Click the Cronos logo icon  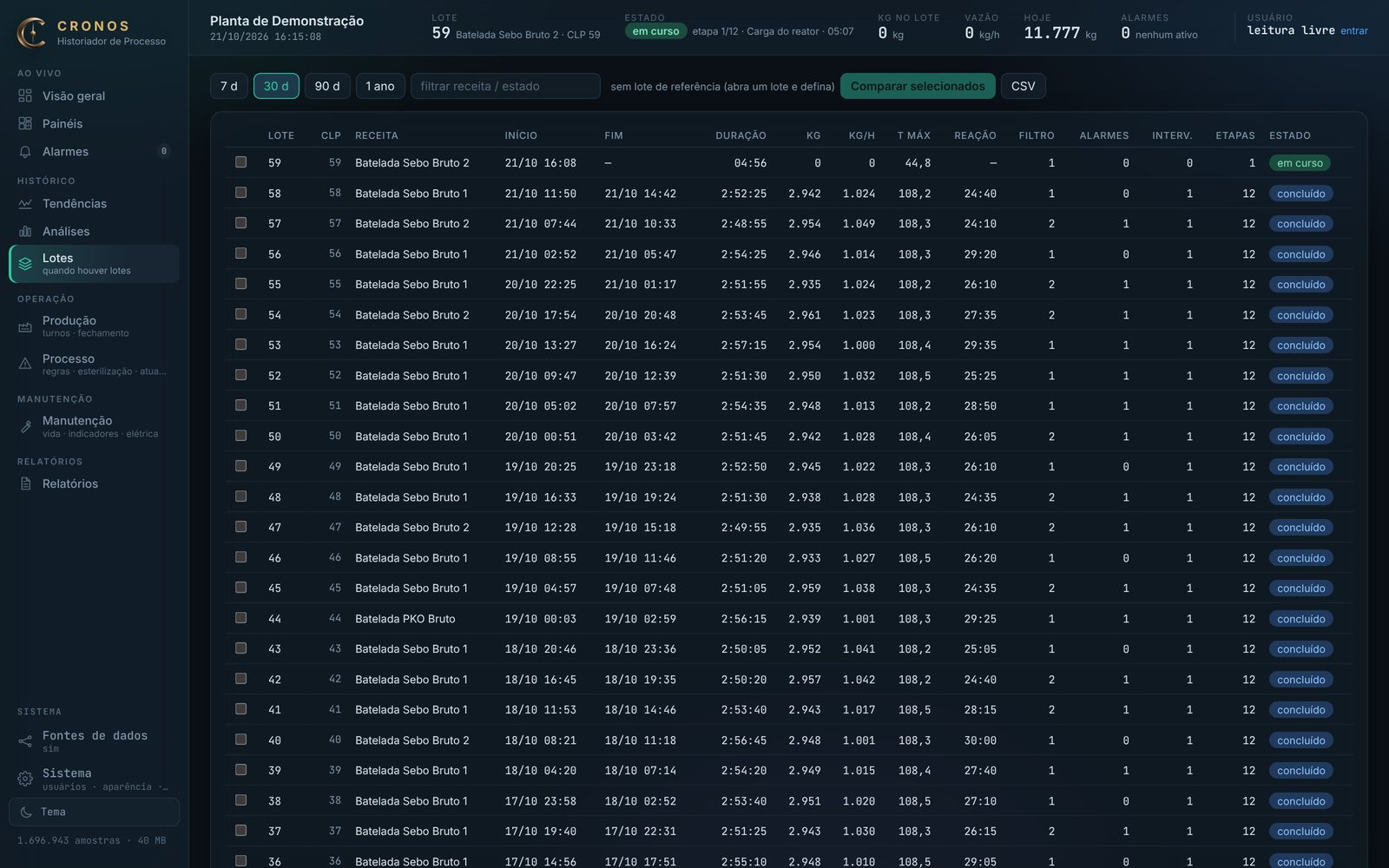(32, 32)
